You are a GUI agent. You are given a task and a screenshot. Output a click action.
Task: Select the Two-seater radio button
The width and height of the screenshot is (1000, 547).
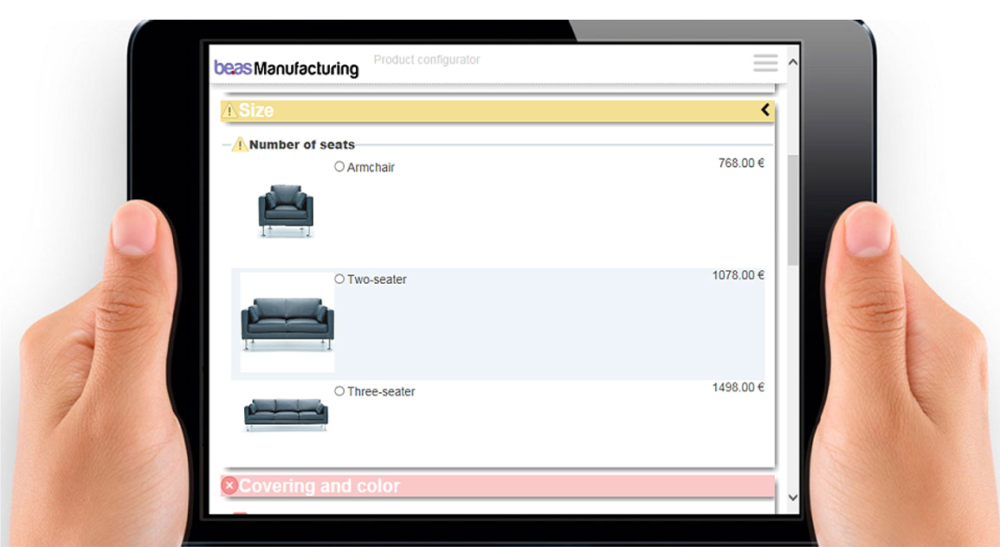coord(339,279)
